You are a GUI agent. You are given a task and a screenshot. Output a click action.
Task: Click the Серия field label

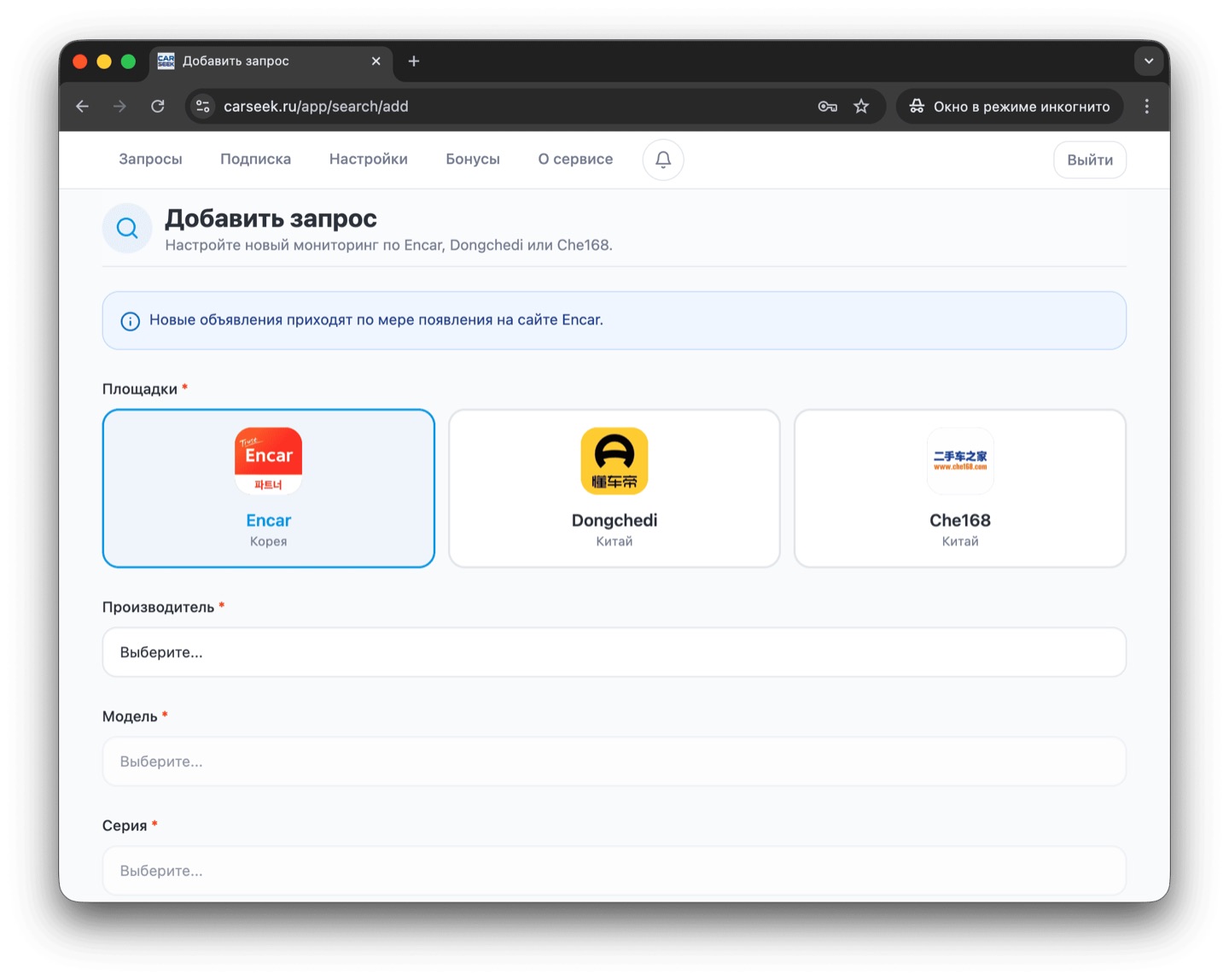click(x=125, y=826)
